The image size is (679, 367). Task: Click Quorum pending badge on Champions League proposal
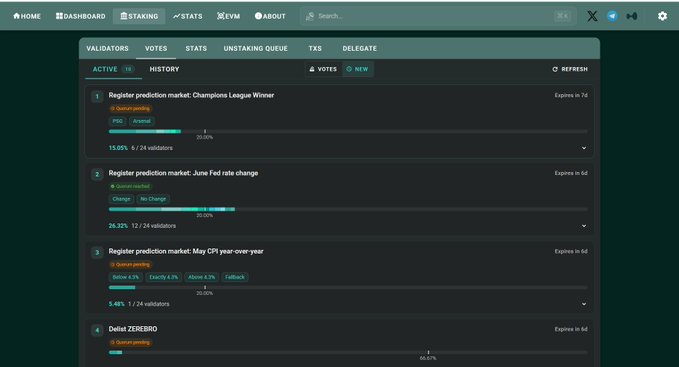click(130, 109)
